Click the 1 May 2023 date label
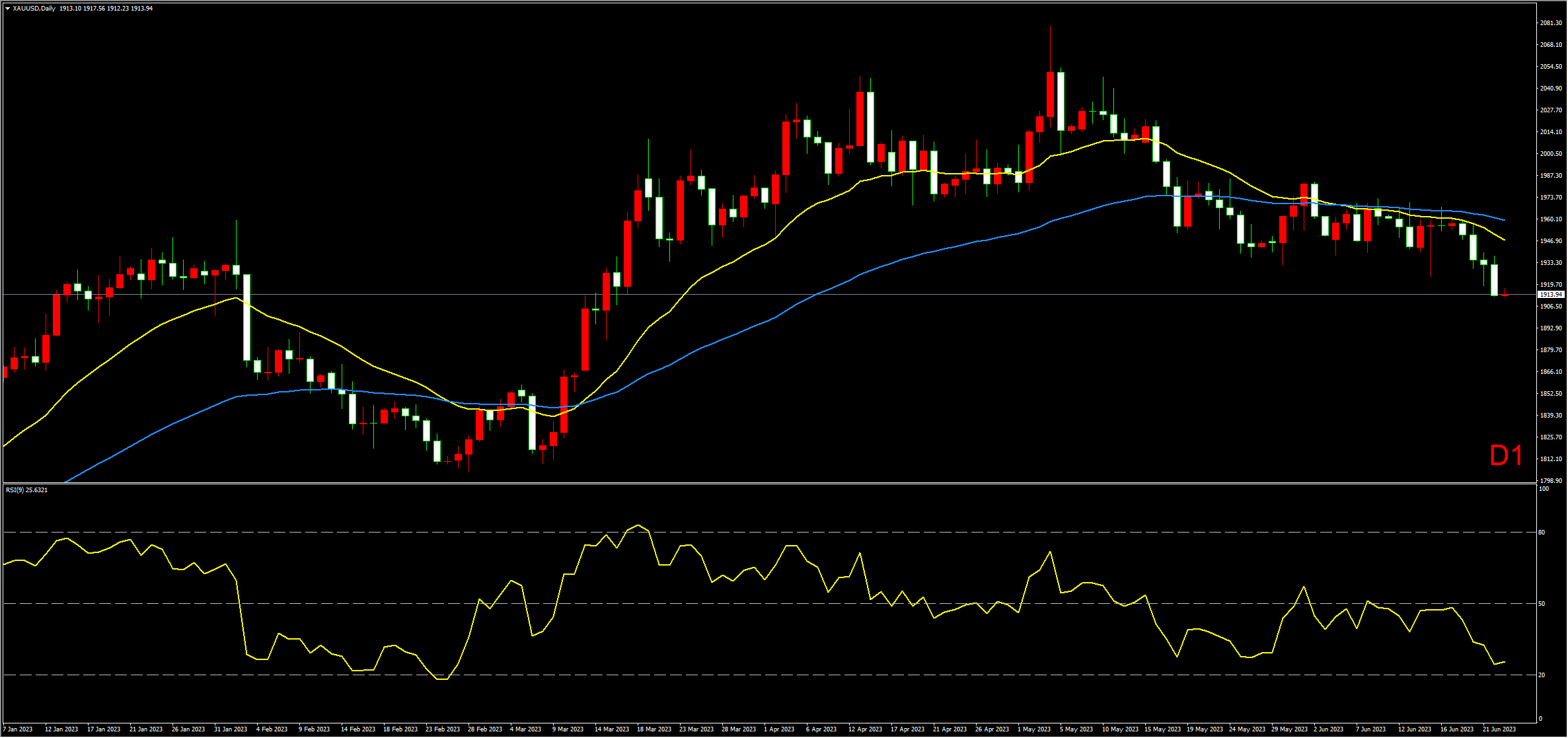The height and width of the screenshot is (738, 1568). point(1034,729)
